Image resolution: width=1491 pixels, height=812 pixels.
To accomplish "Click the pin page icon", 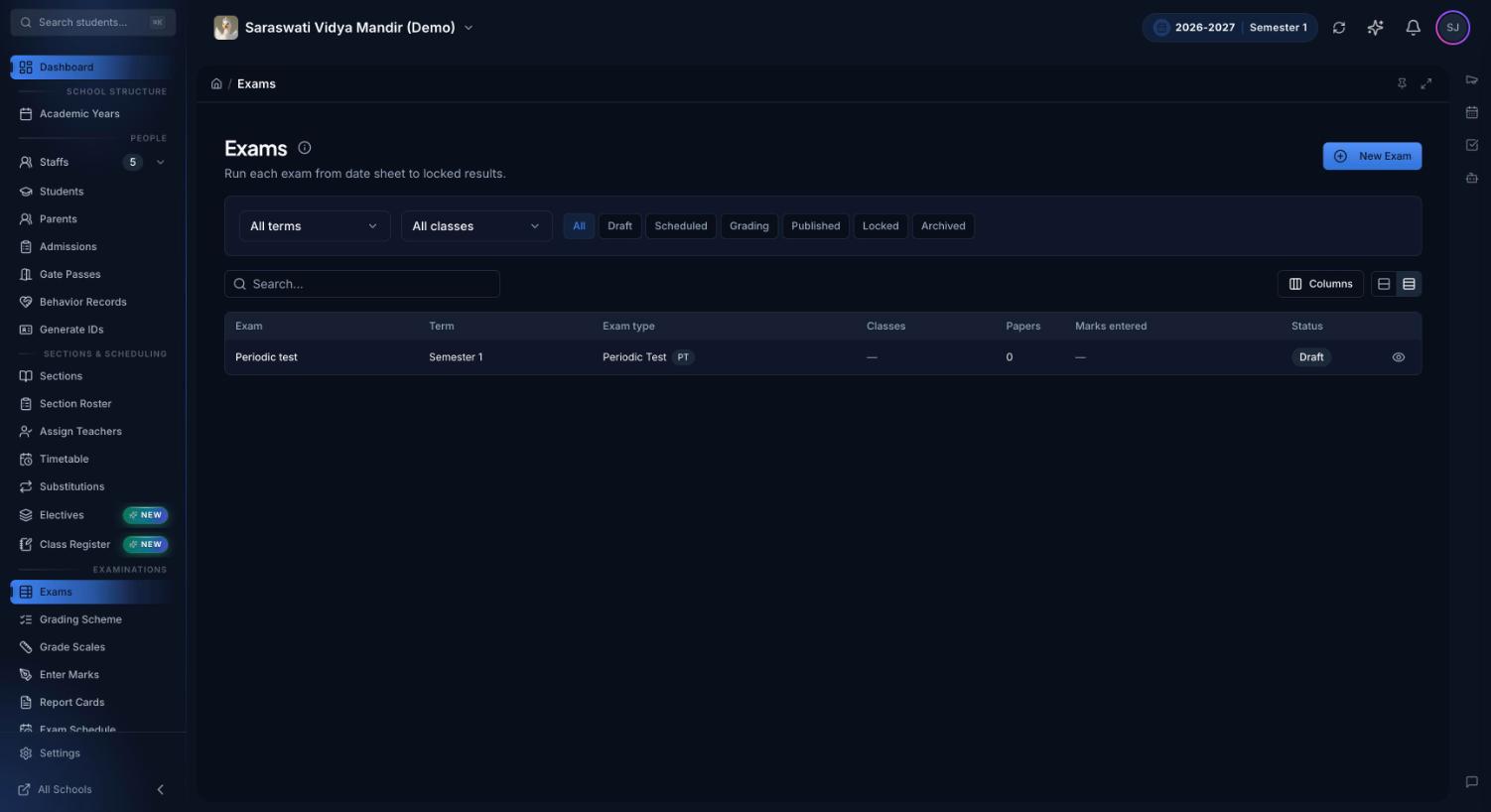I will pyautogui.click(x=1402, y=84).
